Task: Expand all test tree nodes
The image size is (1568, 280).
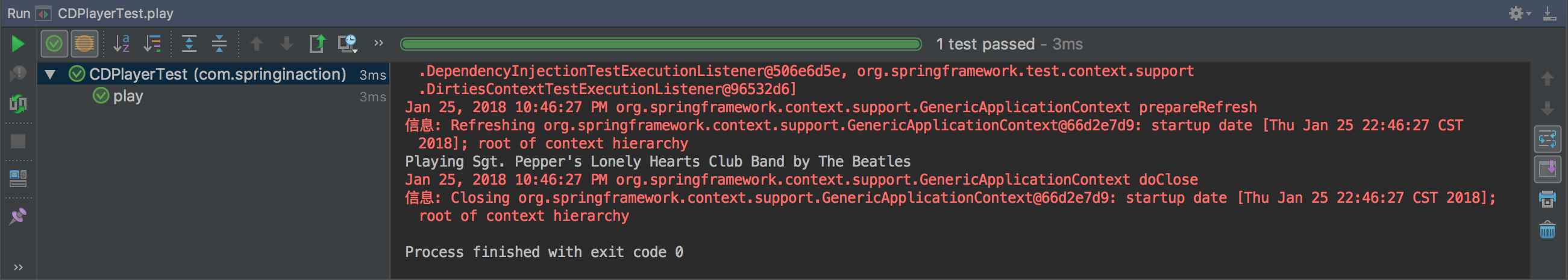Action: point(189,44)
